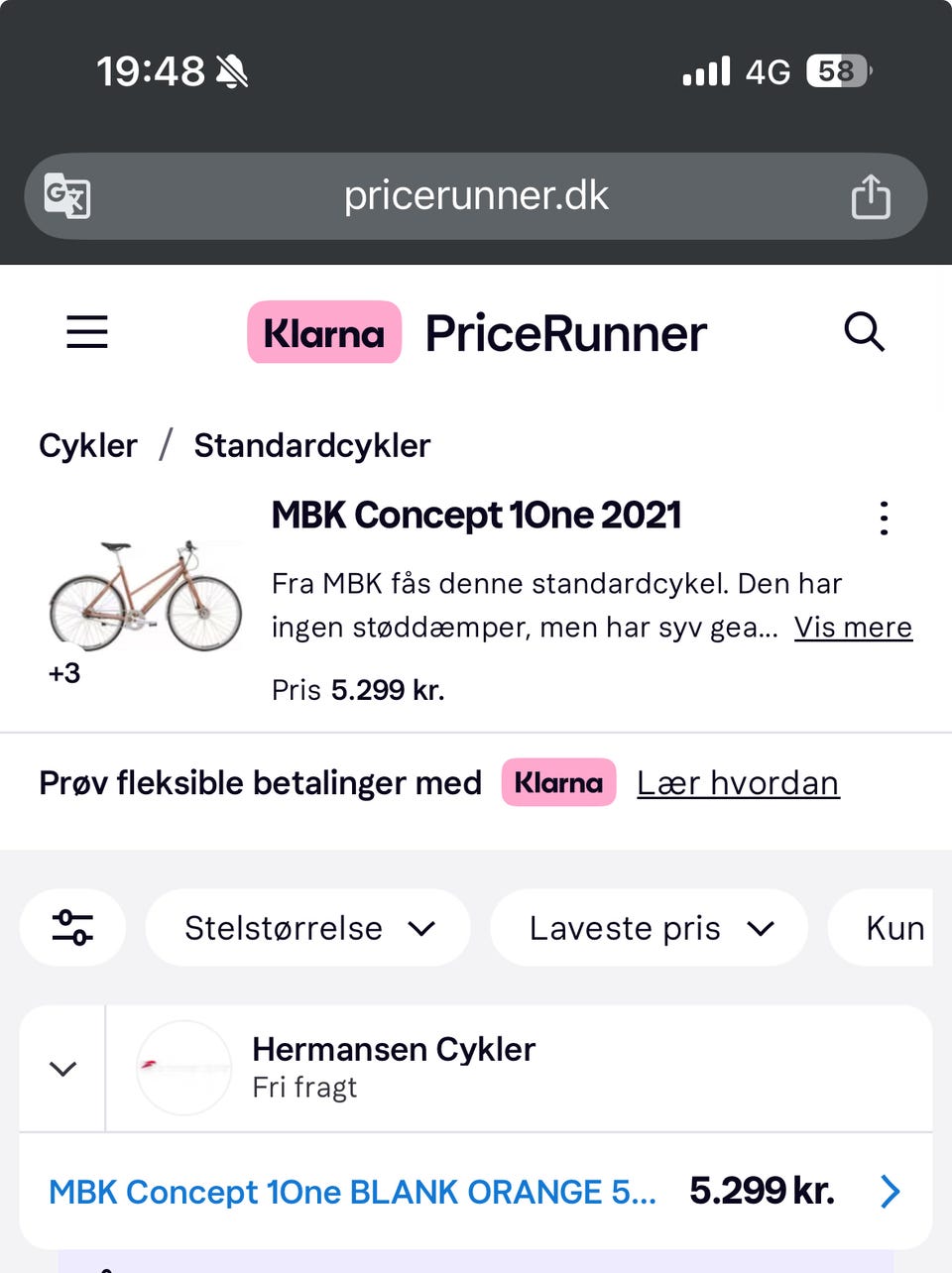This screenshot has height=1273, width=952.
Task: Click the Vis mere link
Action: (x=853, y=628)
